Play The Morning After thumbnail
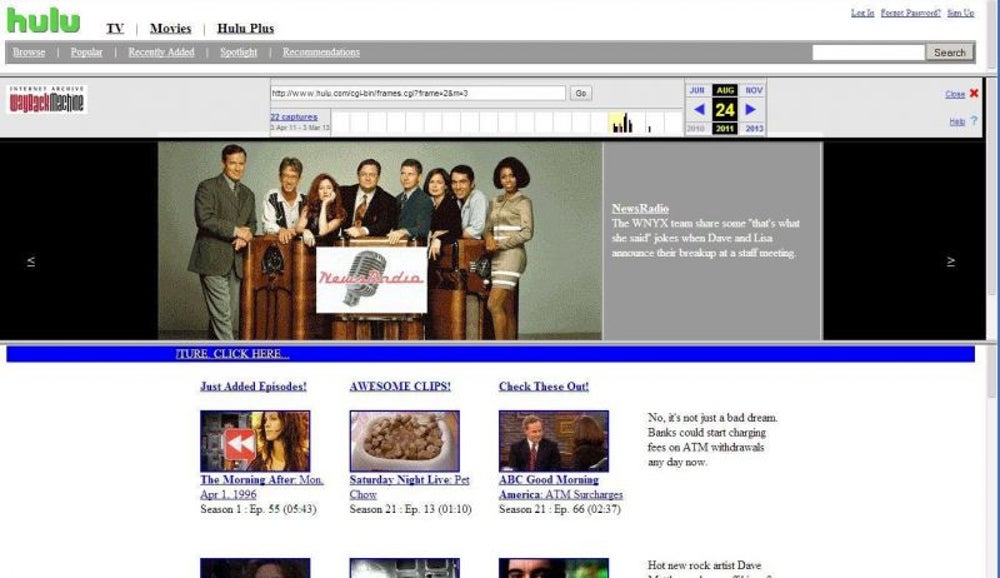 [x=255, y=441]
